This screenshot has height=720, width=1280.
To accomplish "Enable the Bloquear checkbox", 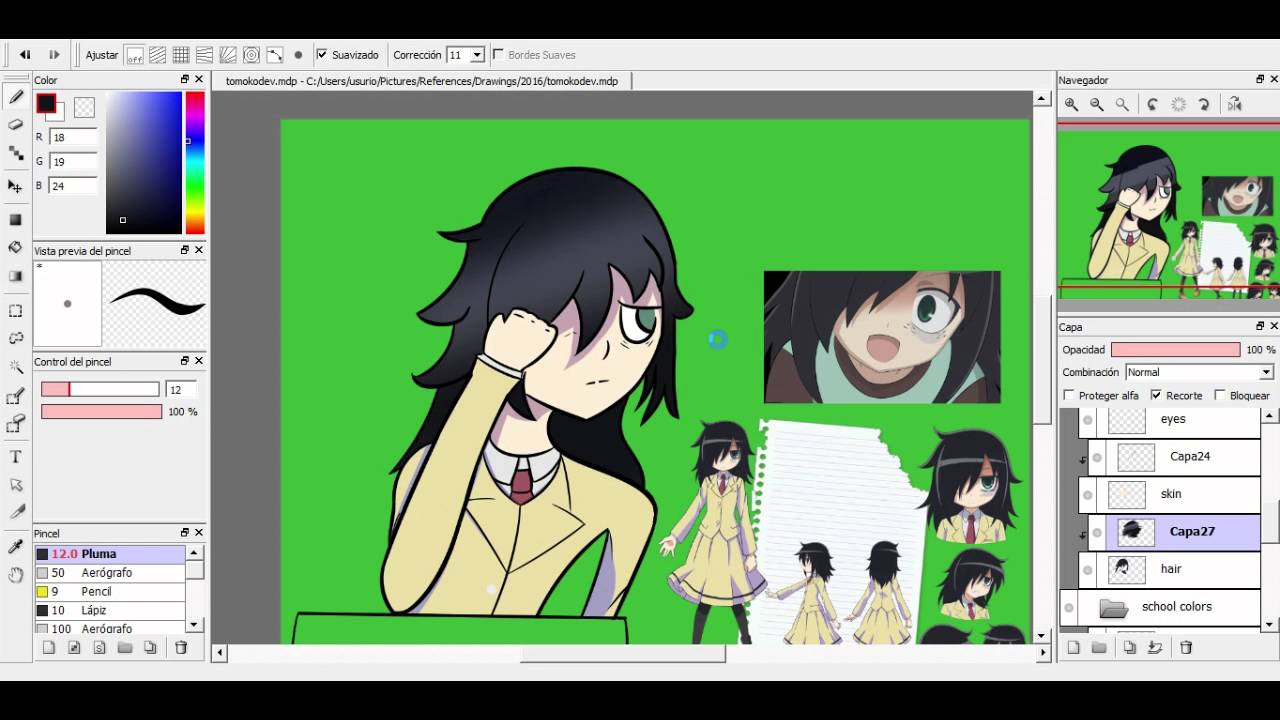I will (1219, 396).
